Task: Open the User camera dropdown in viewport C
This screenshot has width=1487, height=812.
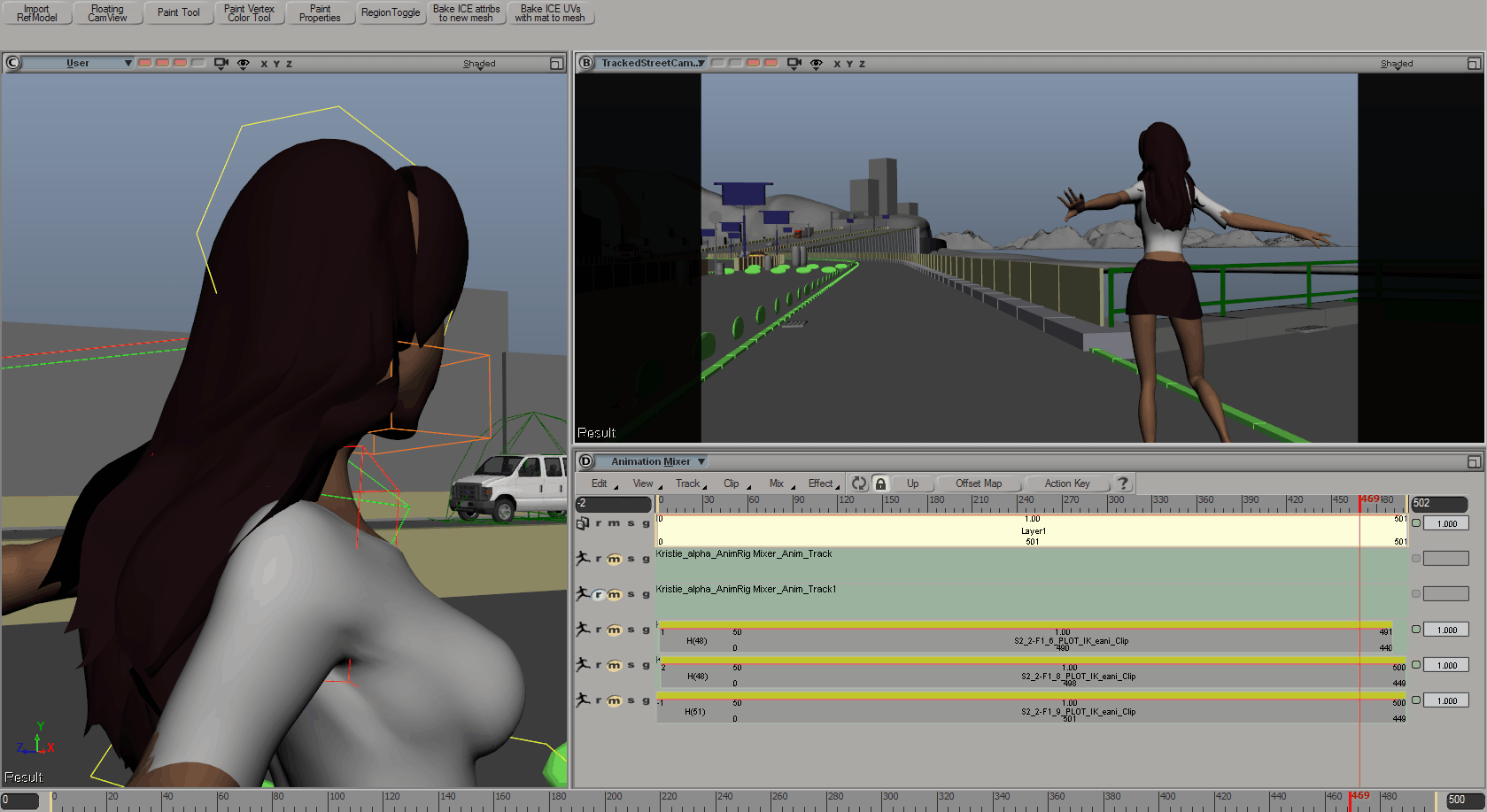Action: pos(78,63)
